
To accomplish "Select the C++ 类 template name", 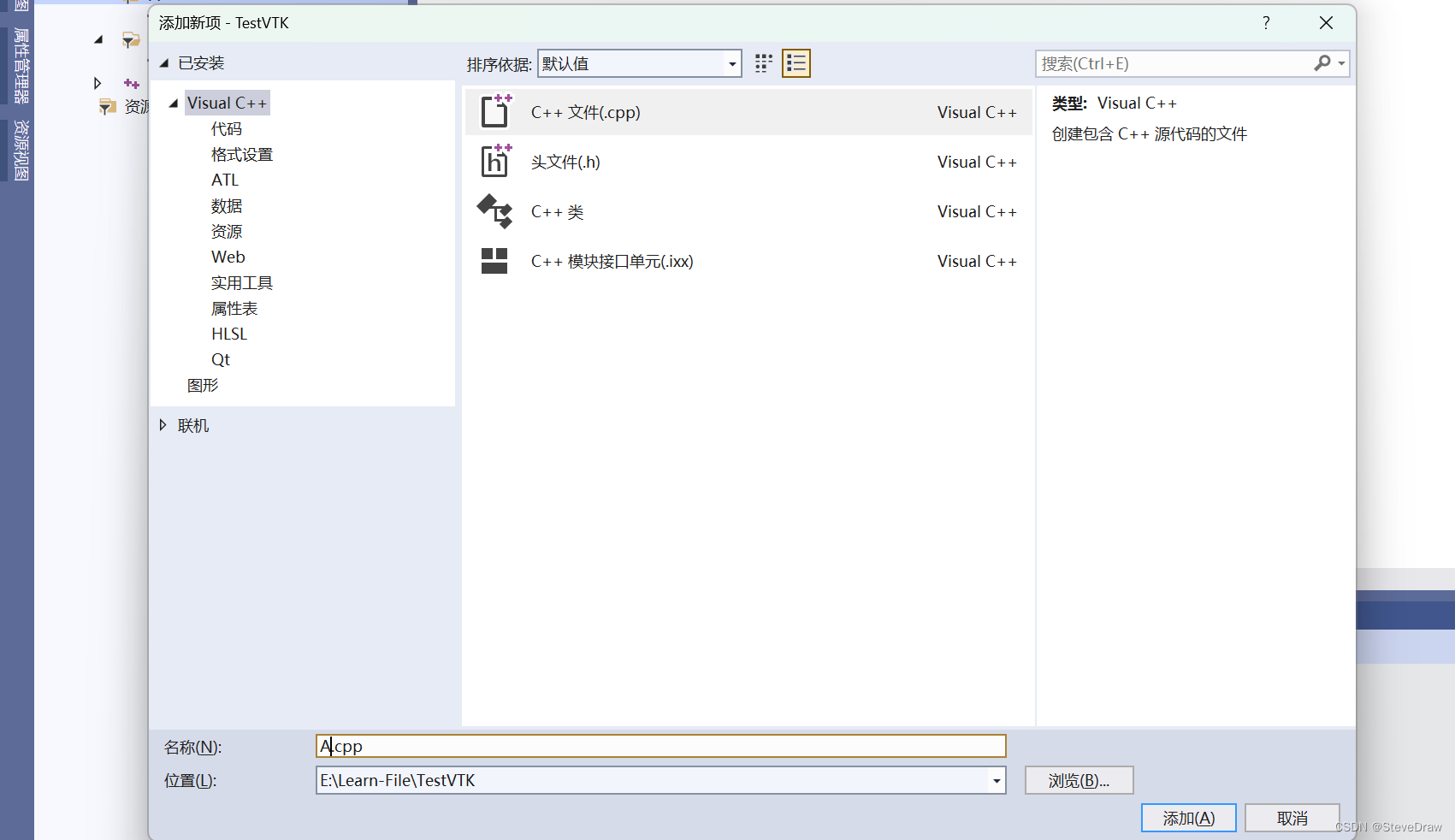I will pos(557,211).
